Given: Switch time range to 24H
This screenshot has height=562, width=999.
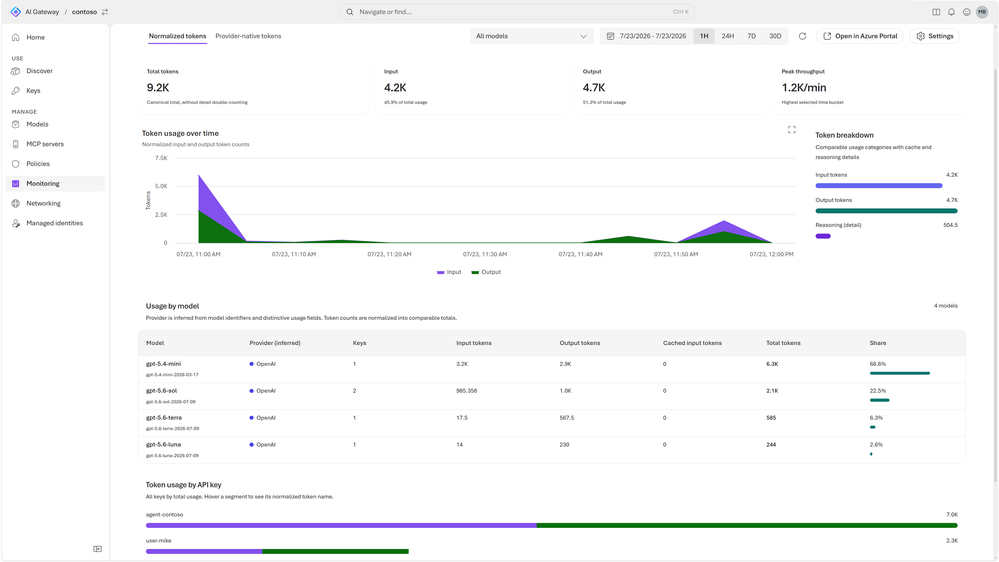Looking at the screenshot, I should pos(728,36).
